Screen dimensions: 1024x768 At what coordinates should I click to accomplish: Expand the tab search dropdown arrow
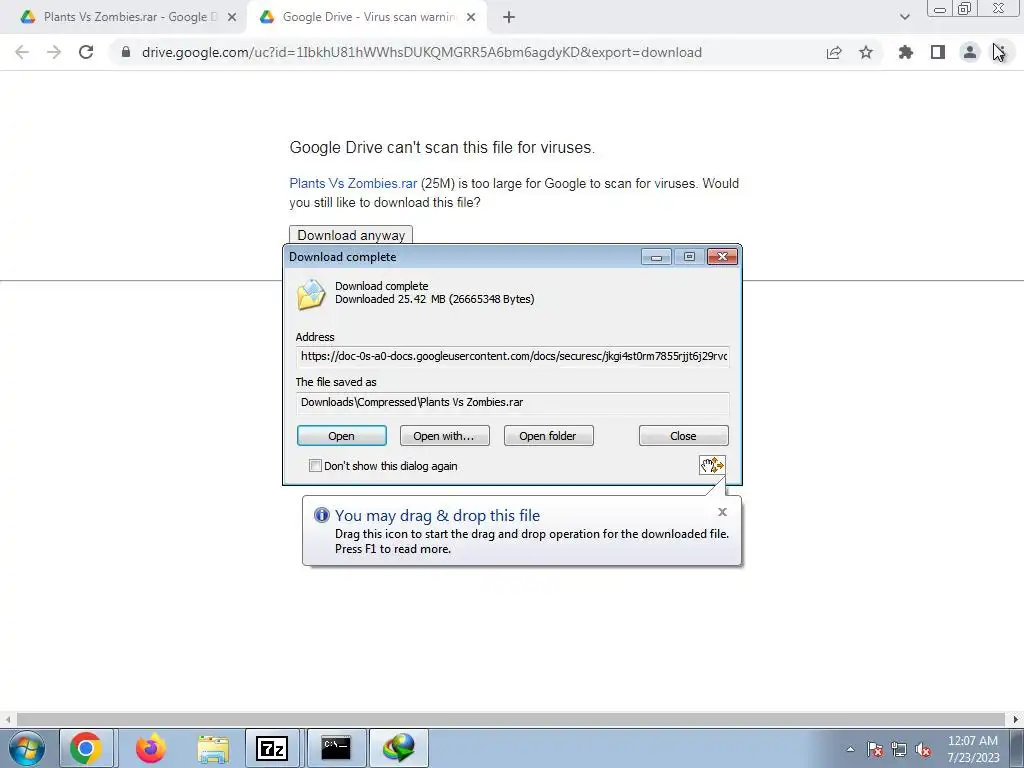tap(904, 18)
